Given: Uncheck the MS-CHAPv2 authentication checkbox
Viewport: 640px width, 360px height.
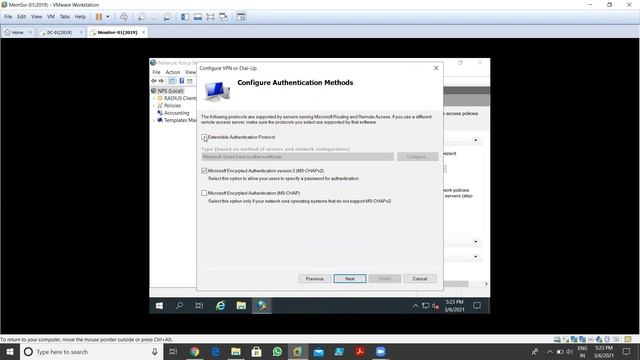Looking at the screenshot, I should [x=204, y=171].
